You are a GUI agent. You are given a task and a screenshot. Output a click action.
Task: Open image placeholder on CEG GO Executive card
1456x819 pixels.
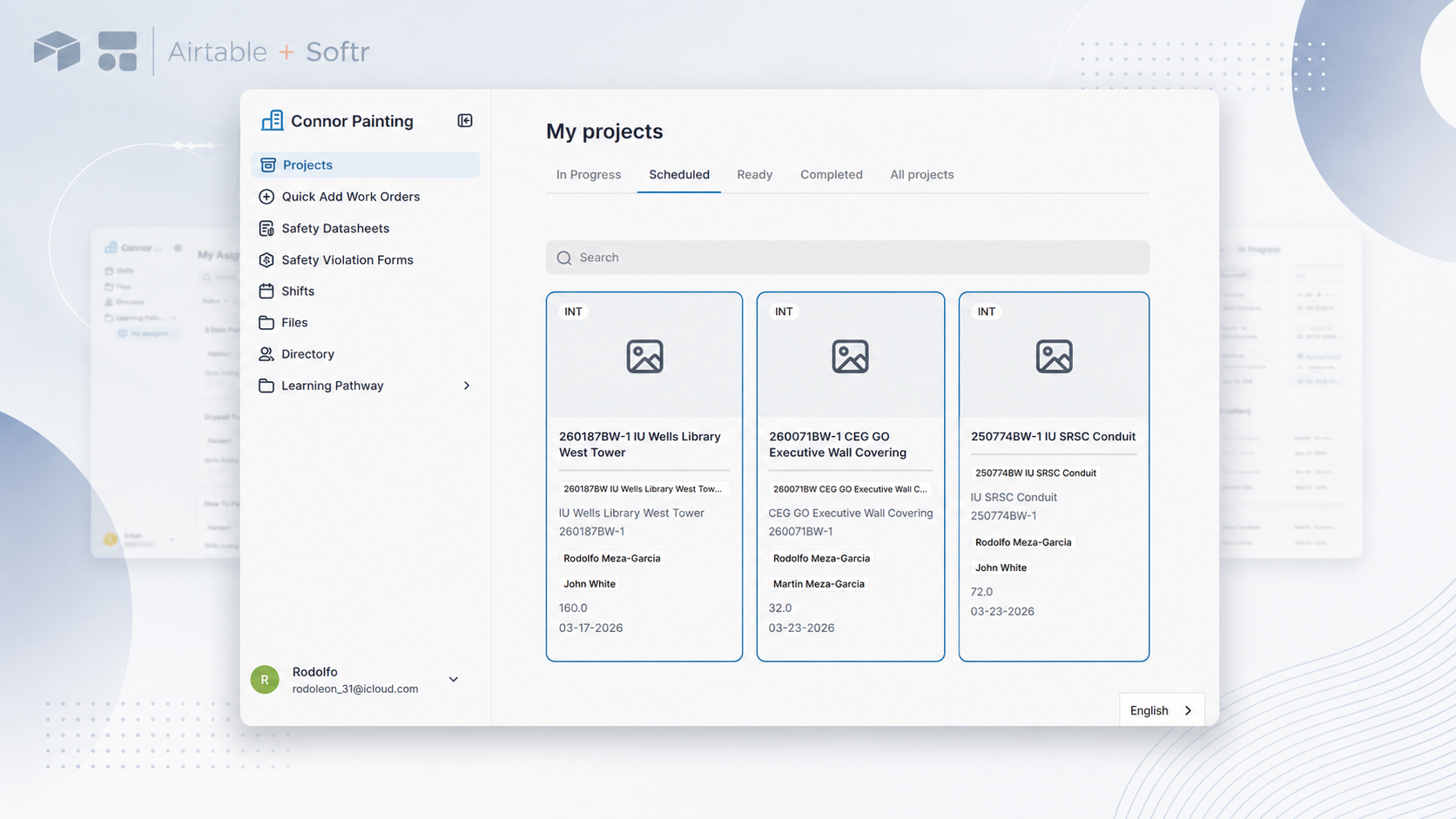coord(850,357)
